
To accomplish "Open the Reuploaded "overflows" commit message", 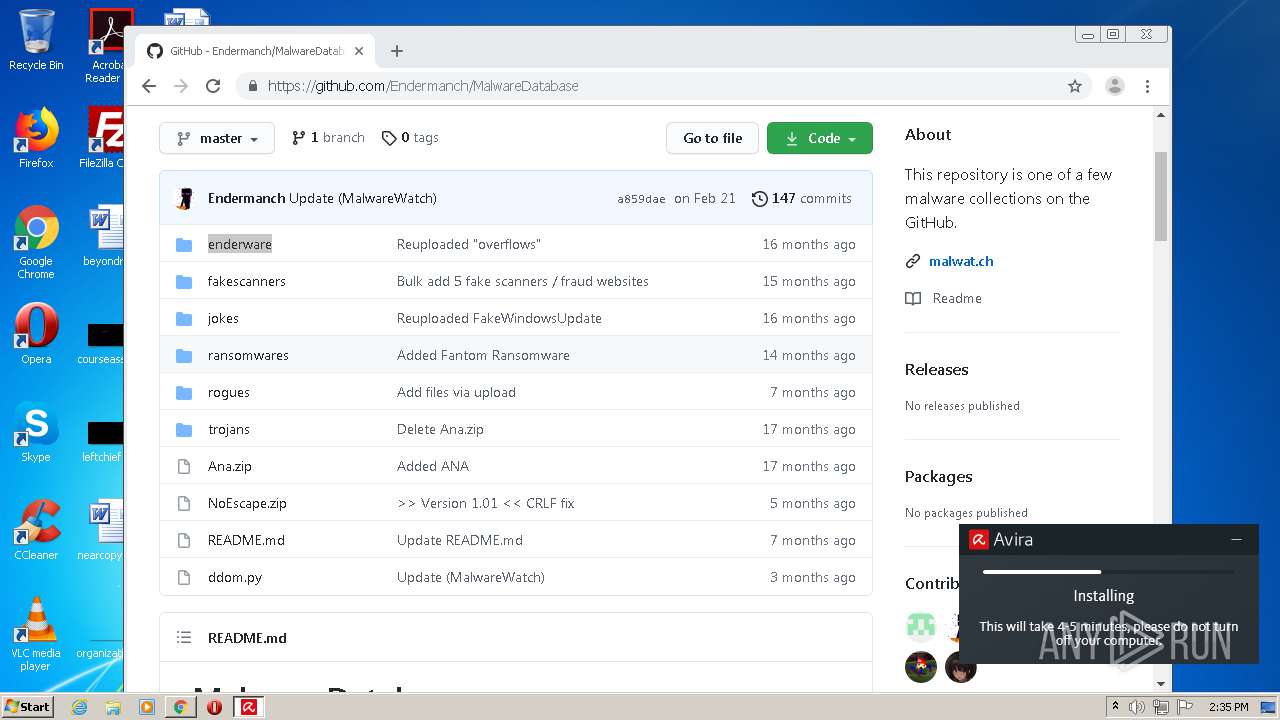I will point(468,244).
